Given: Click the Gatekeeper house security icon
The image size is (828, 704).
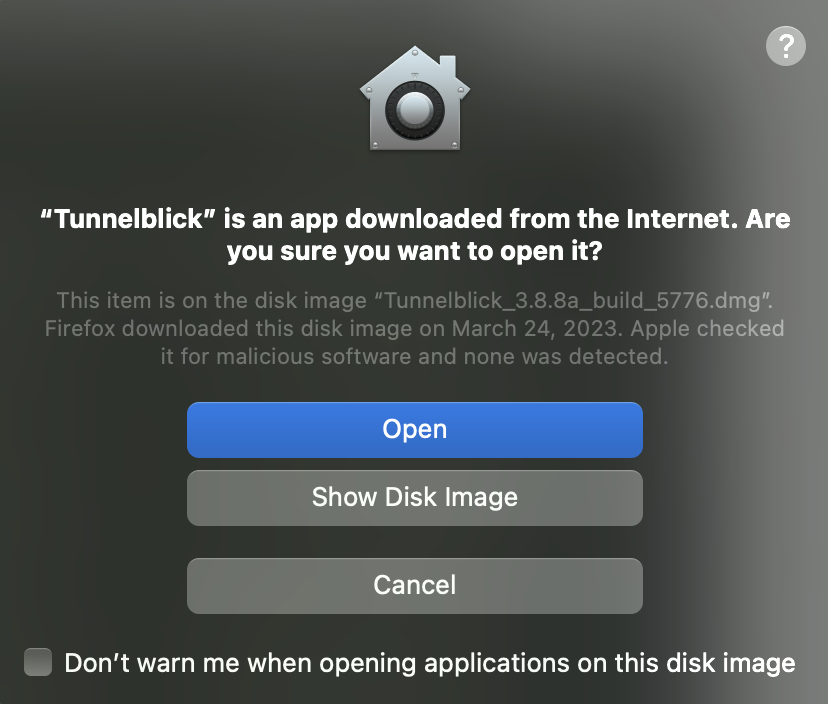Looking at the screenshot, I should click(x=415, y=98).
